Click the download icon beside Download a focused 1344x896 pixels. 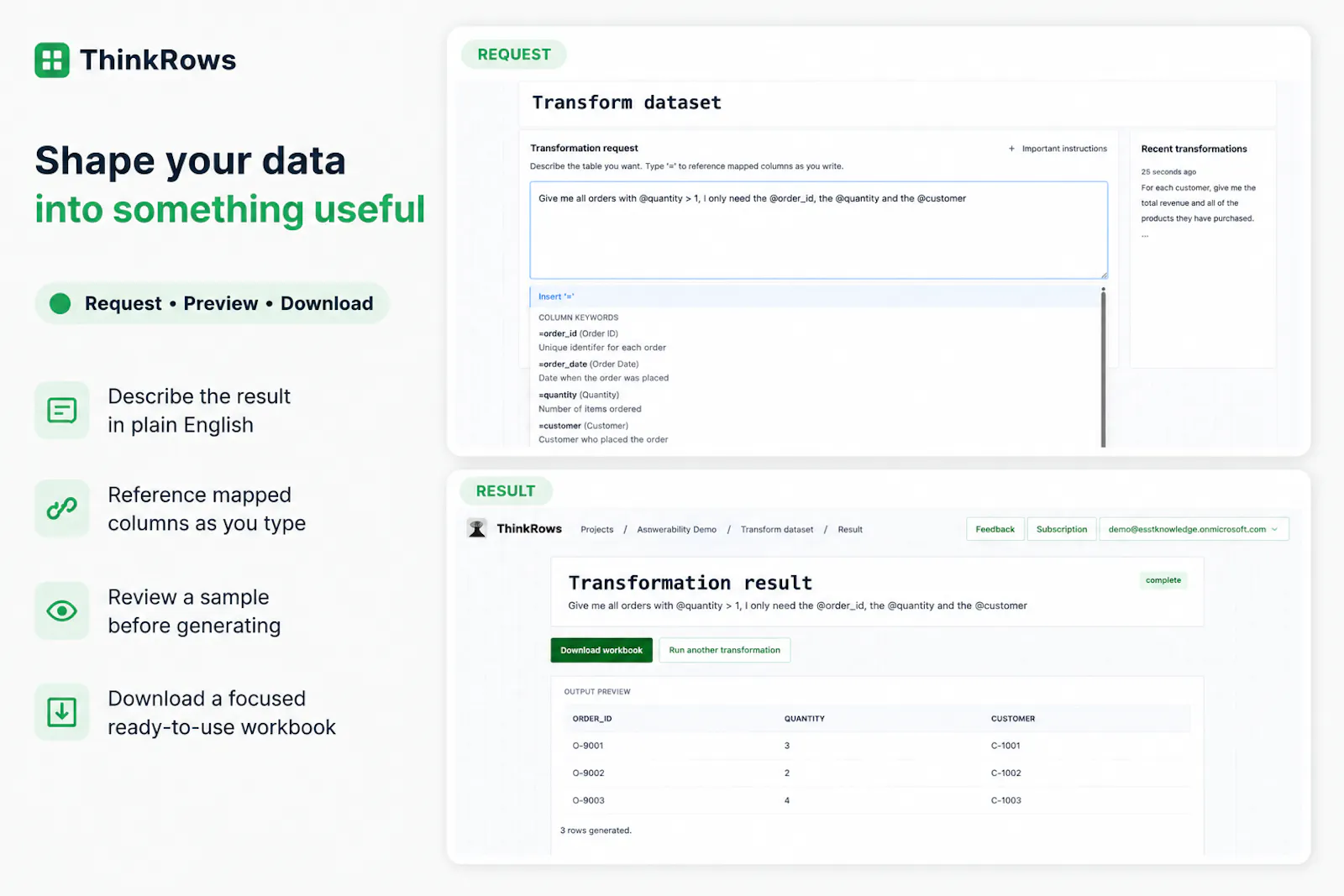[62, 712]
